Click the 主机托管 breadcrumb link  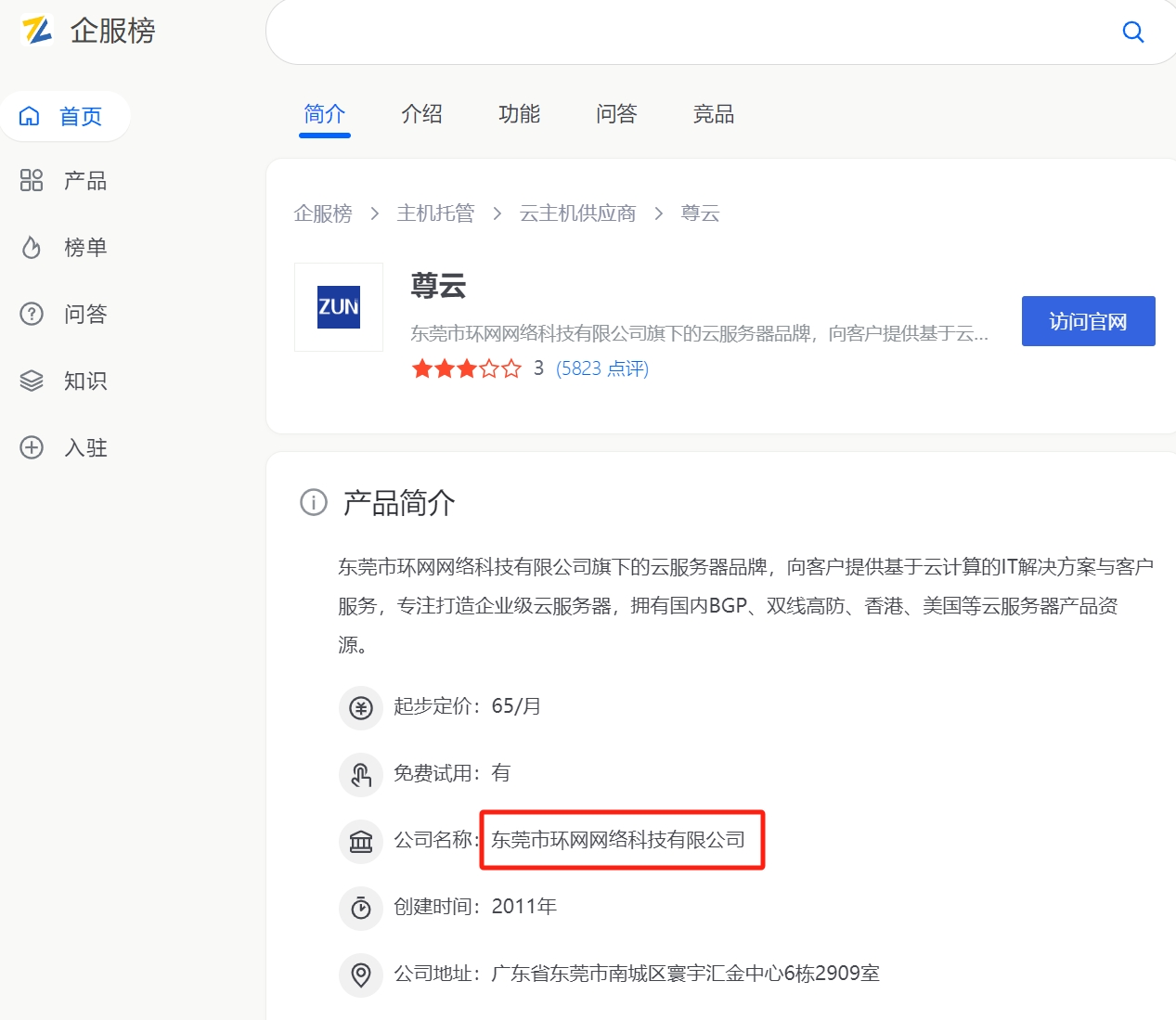pos(435,213)
